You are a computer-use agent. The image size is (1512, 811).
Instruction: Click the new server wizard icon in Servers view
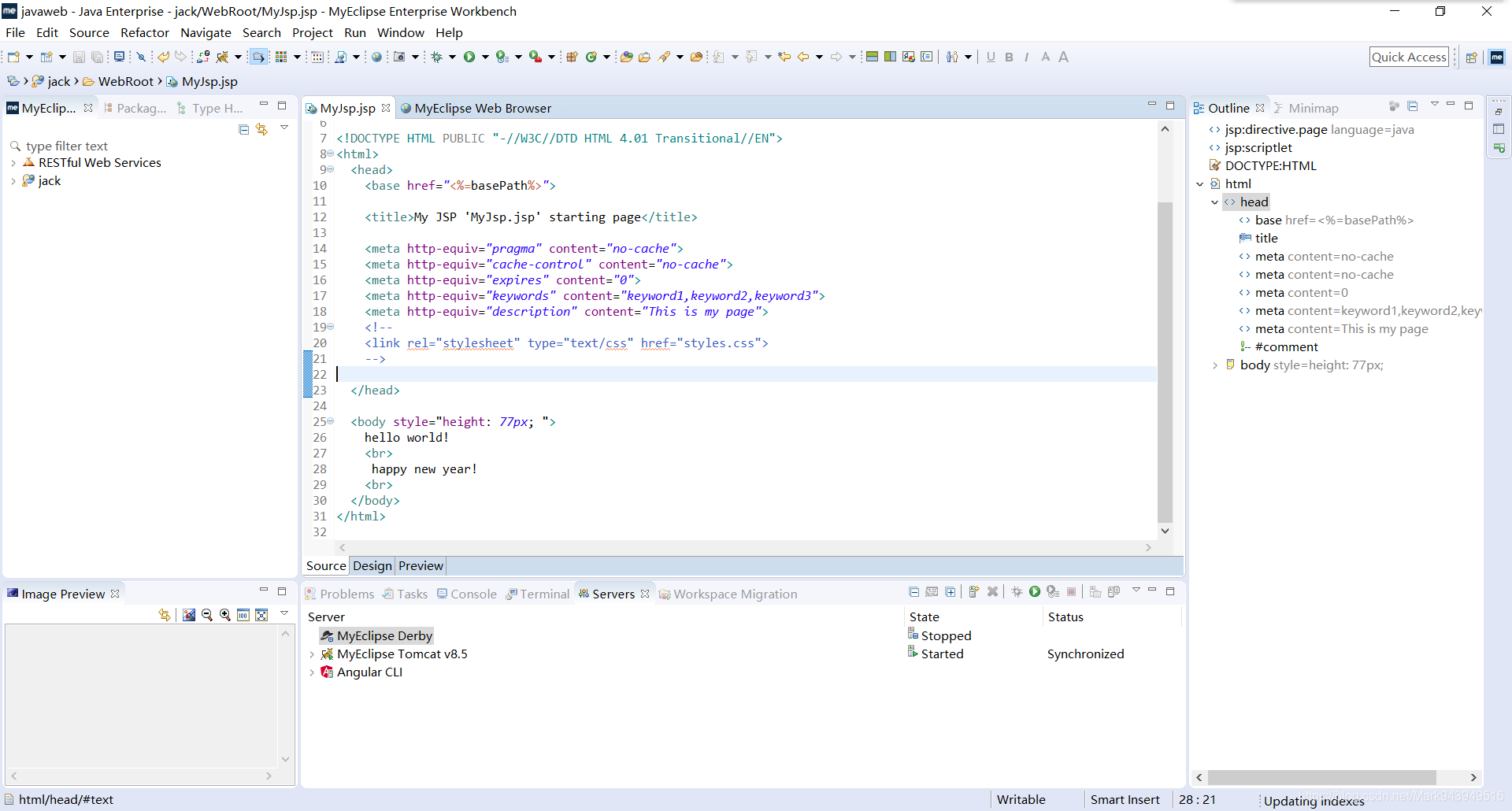tap(974, 591)
